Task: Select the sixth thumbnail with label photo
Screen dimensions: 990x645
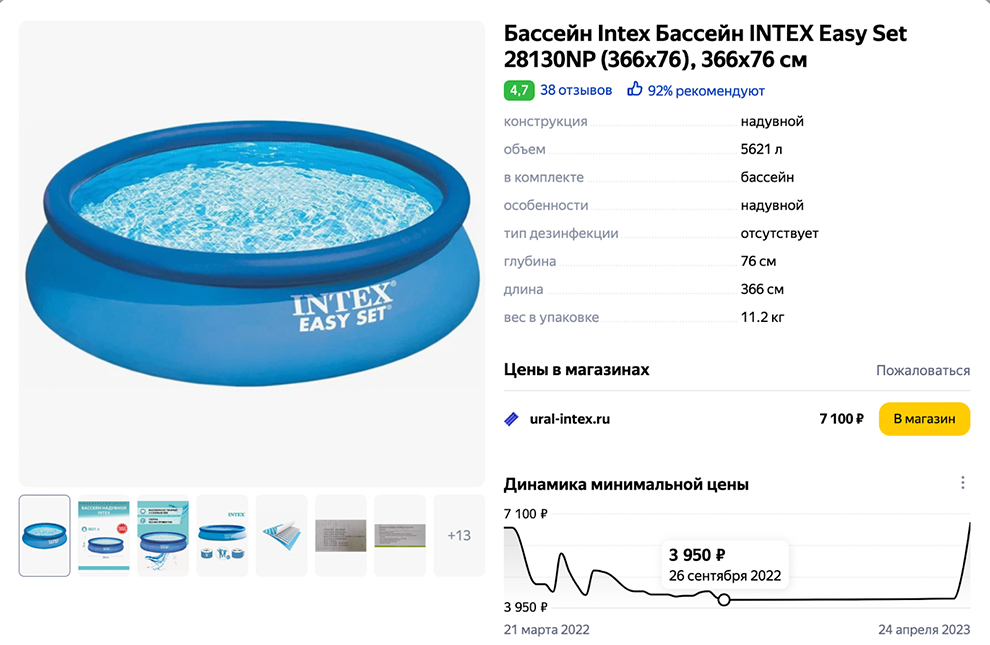Action: coord(341,535)
